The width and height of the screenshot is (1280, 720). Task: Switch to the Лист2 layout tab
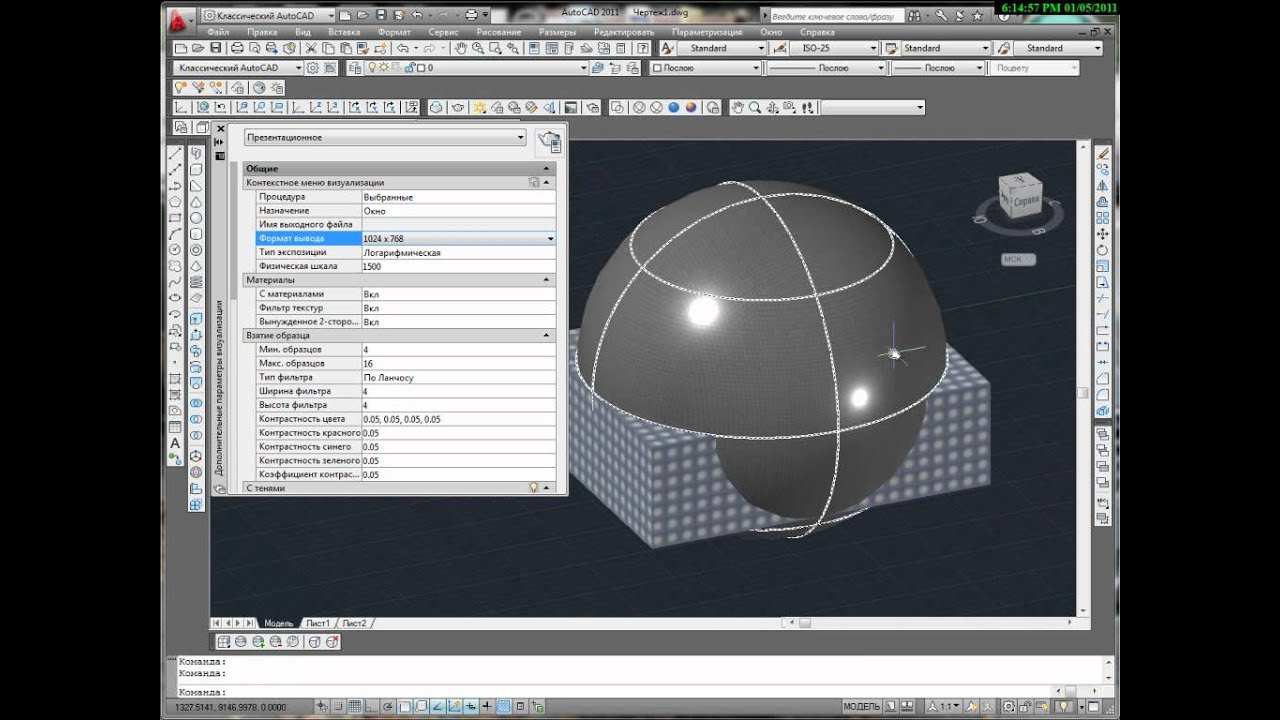click(x=354, y=623)
